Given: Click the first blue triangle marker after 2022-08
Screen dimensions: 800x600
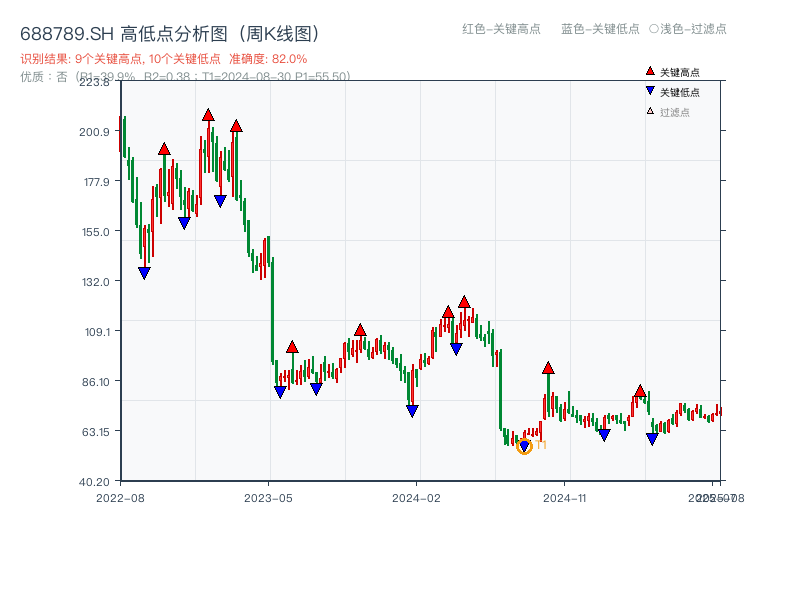Looking at the screenshot, I should point(144,271).
